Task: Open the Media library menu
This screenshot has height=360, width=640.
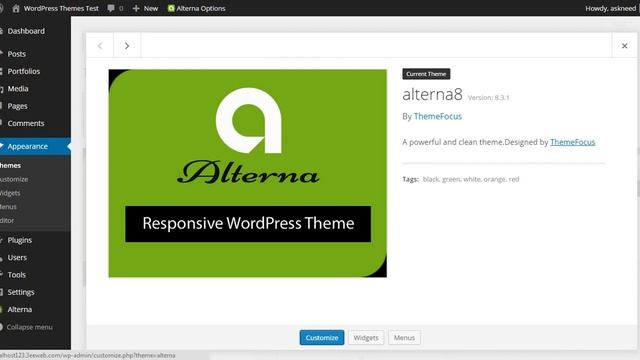Action: click(x=18, y=89)
